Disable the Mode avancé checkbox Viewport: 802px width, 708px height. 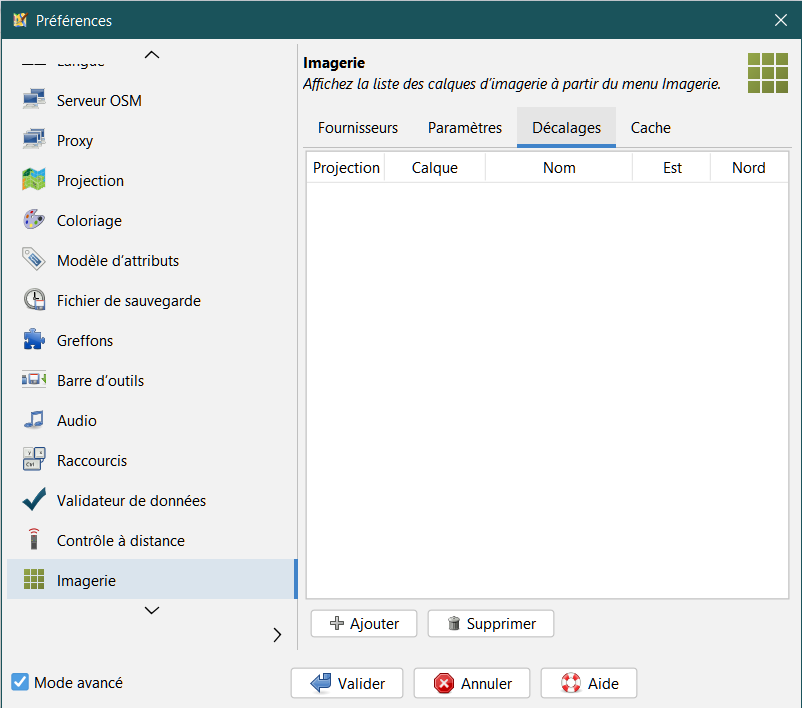click(20, 682)
